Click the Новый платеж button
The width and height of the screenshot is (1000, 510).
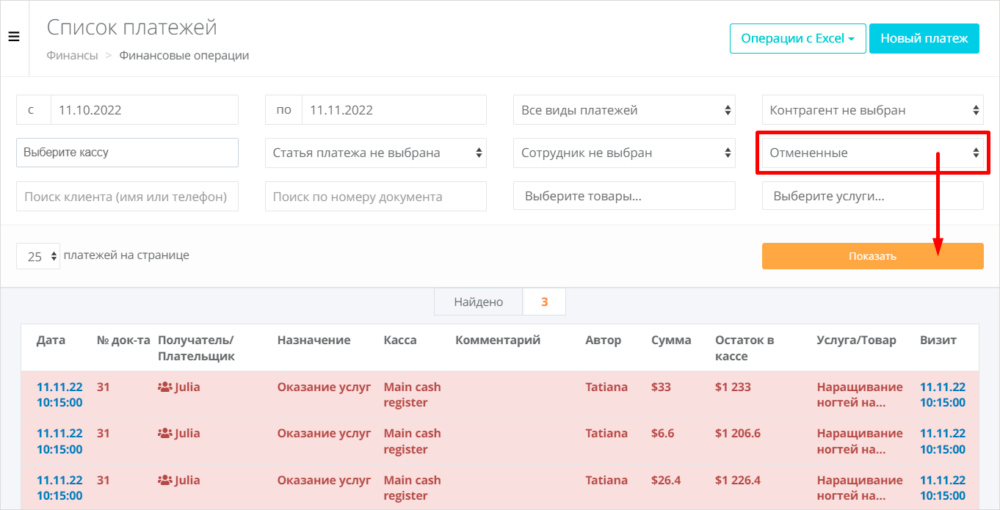coord(923,39)
